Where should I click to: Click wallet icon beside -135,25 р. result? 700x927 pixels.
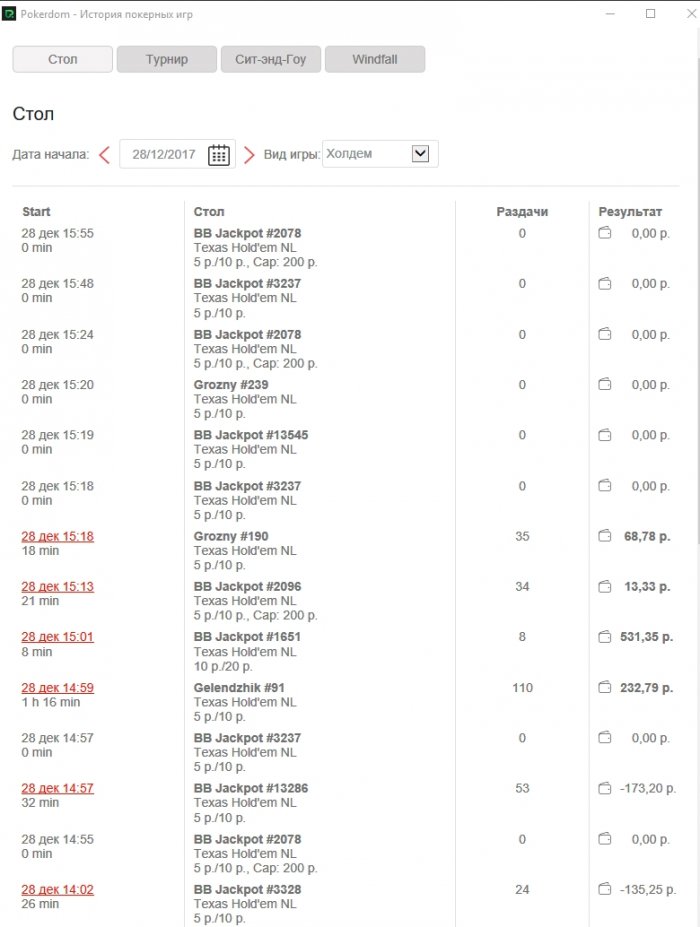605,890
